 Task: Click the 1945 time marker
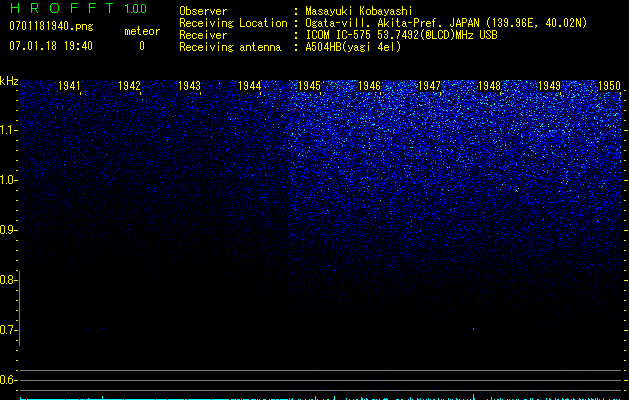[x=309, y=86]
